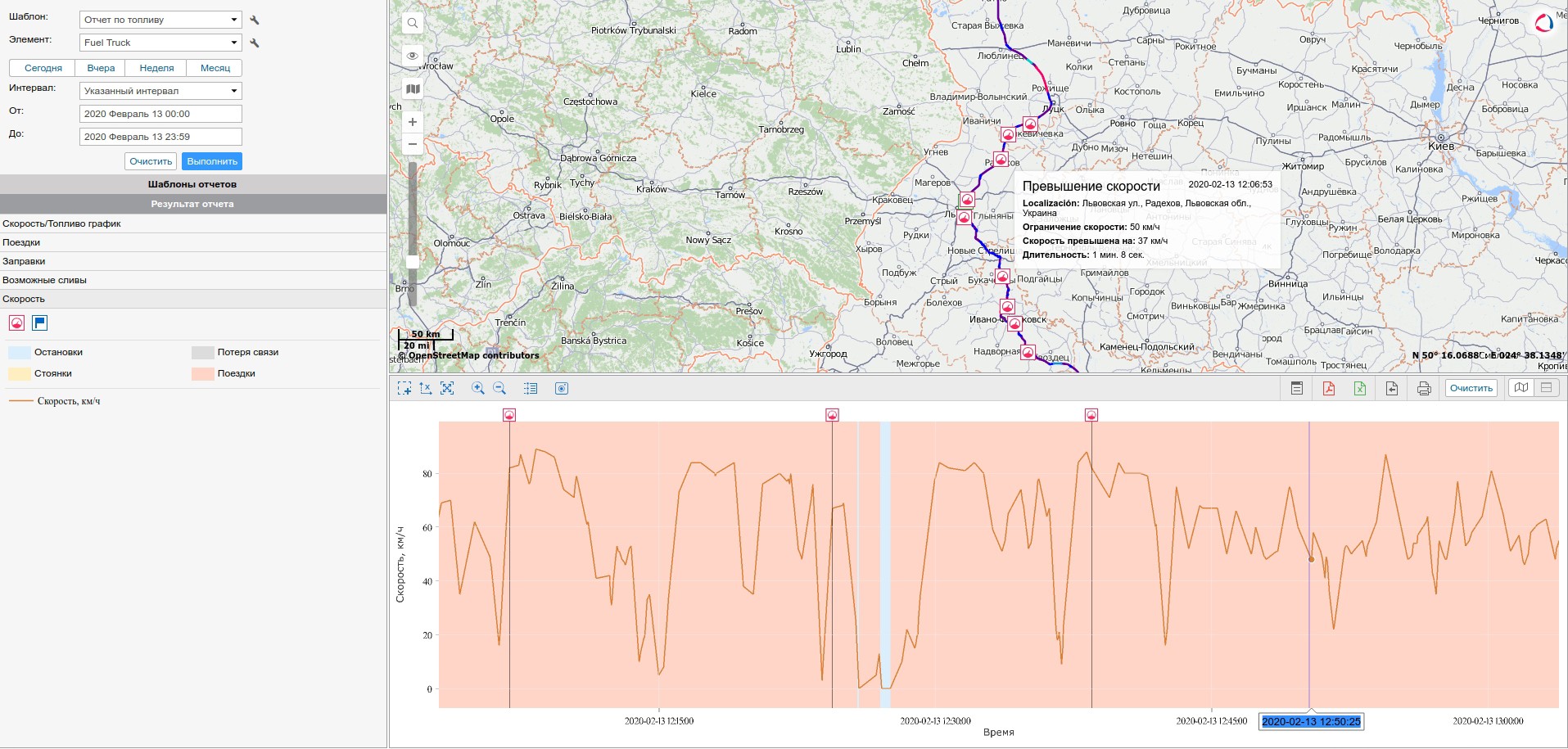Open the Поездки report row
The width and height of the screenshot is (1568, 749).
[x=193, y=242]
